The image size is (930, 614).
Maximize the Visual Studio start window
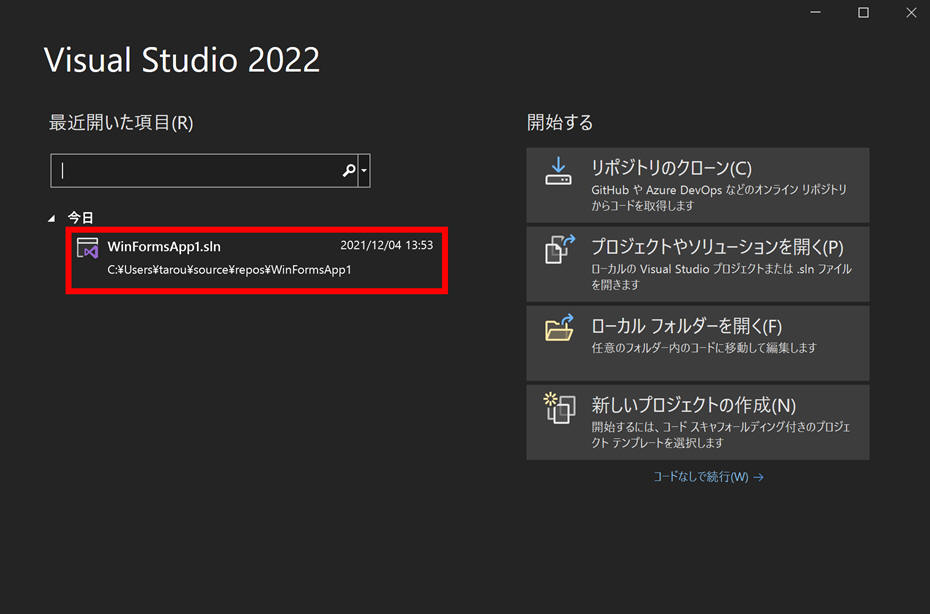click(x=864, y=12)
